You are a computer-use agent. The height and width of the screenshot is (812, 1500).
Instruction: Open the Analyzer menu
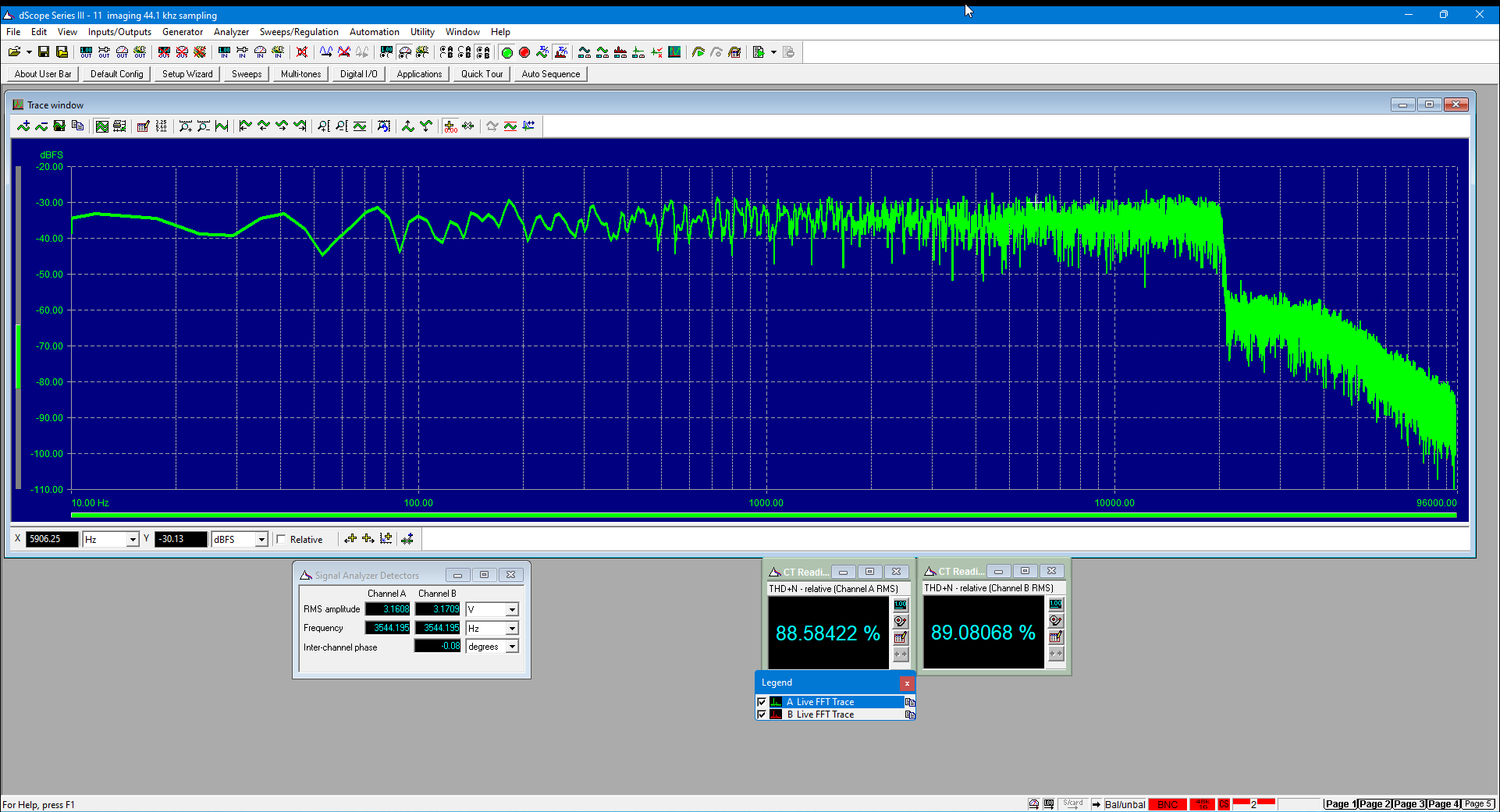point(231,32)
